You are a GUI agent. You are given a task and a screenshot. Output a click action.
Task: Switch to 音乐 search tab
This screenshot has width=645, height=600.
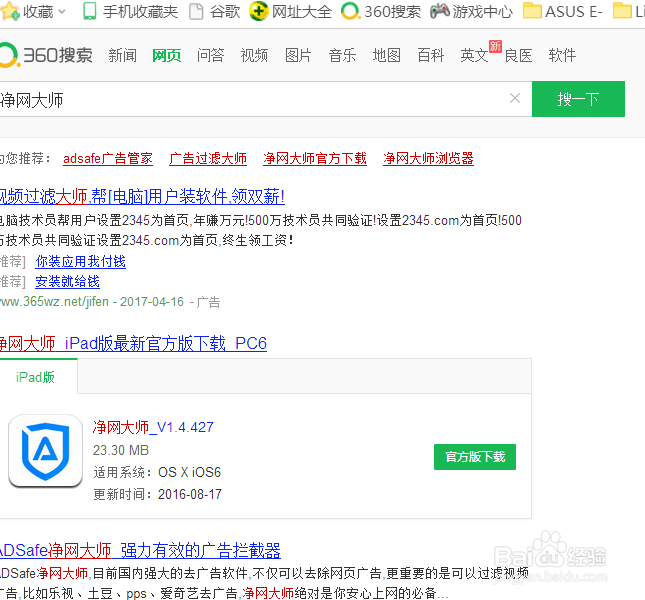coord(342,55)
